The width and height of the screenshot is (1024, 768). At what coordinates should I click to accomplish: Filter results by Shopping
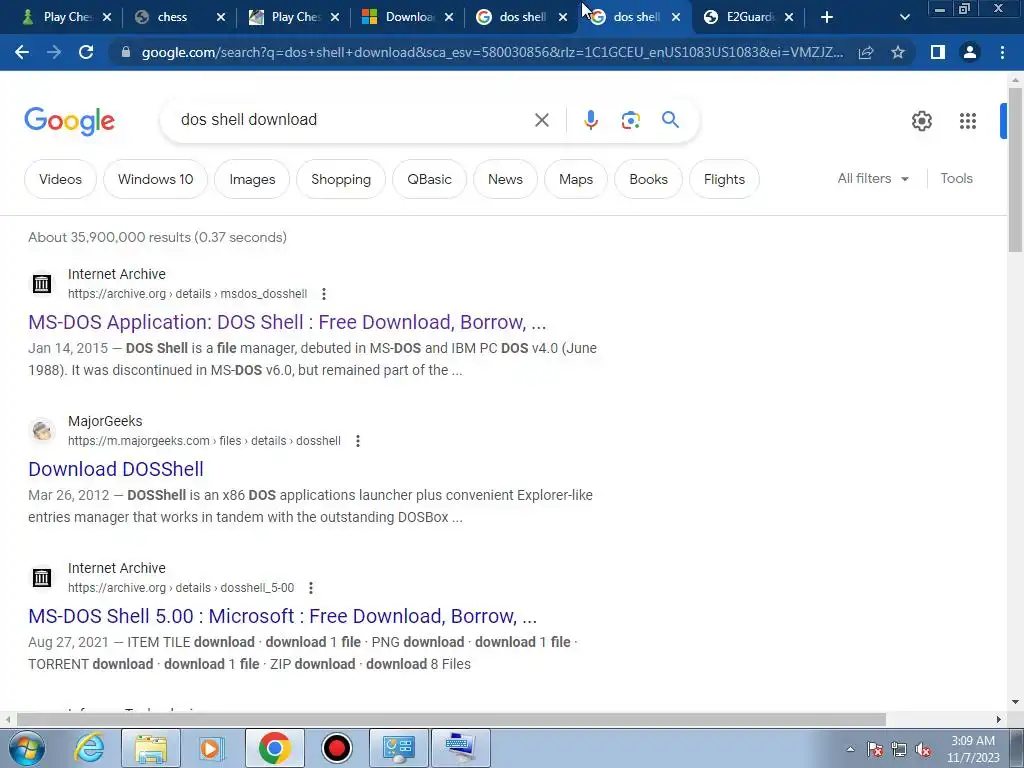pyautogui.click(x=341, y=179)
